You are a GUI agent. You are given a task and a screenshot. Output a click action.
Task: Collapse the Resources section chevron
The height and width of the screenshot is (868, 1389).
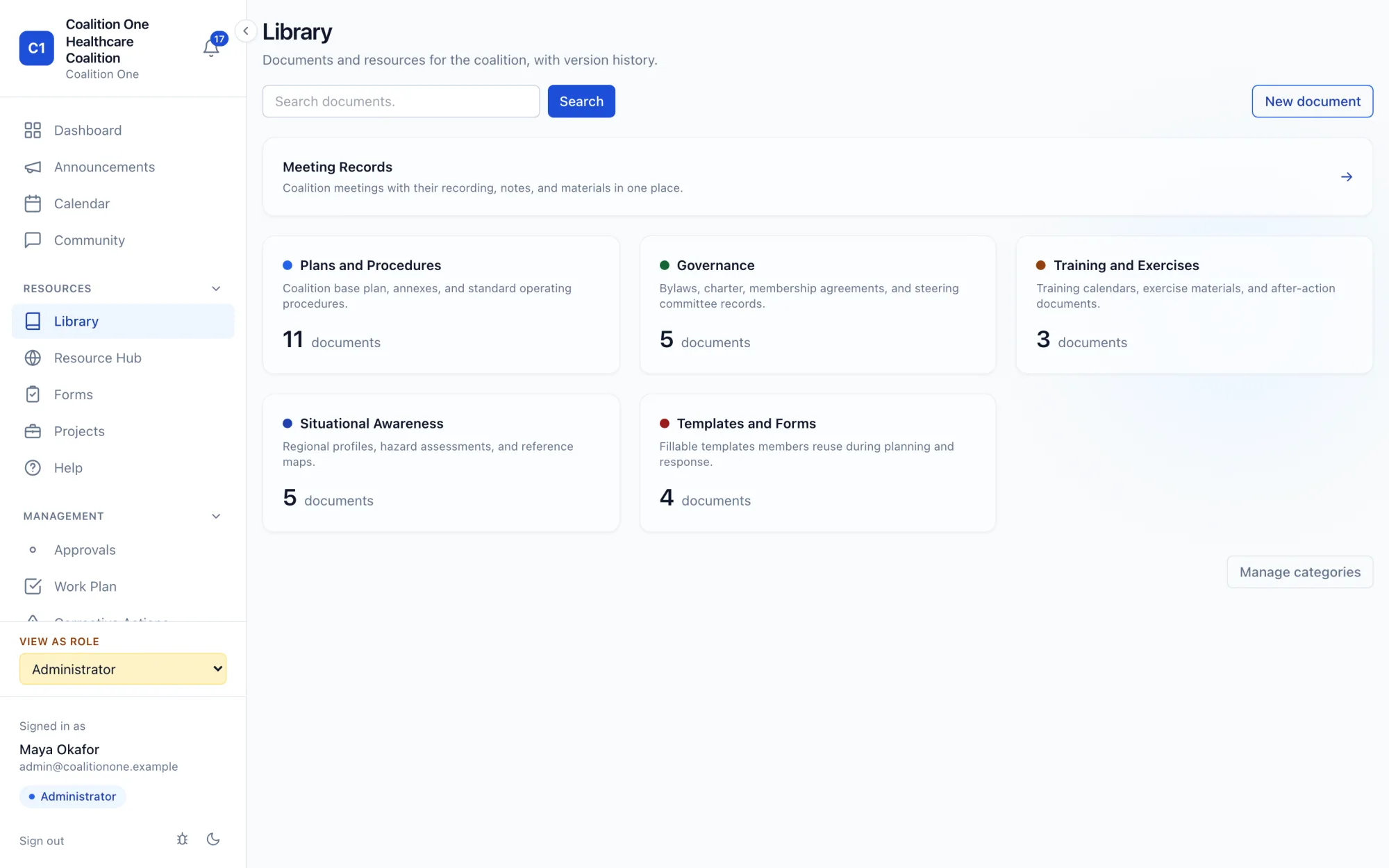click(x=216, y=289)
